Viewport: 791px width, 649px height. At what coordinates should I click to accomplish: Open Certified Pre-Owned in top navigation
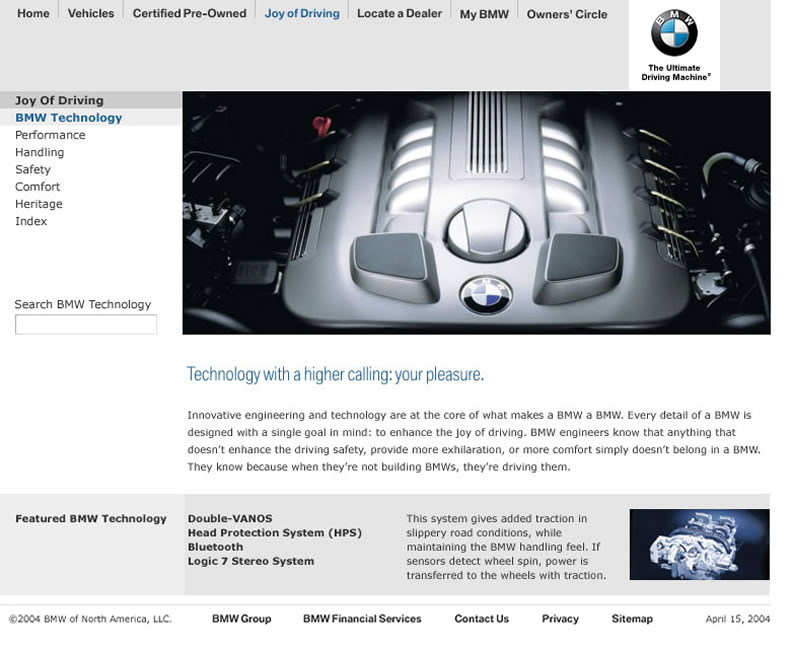(x=190, y=14)
